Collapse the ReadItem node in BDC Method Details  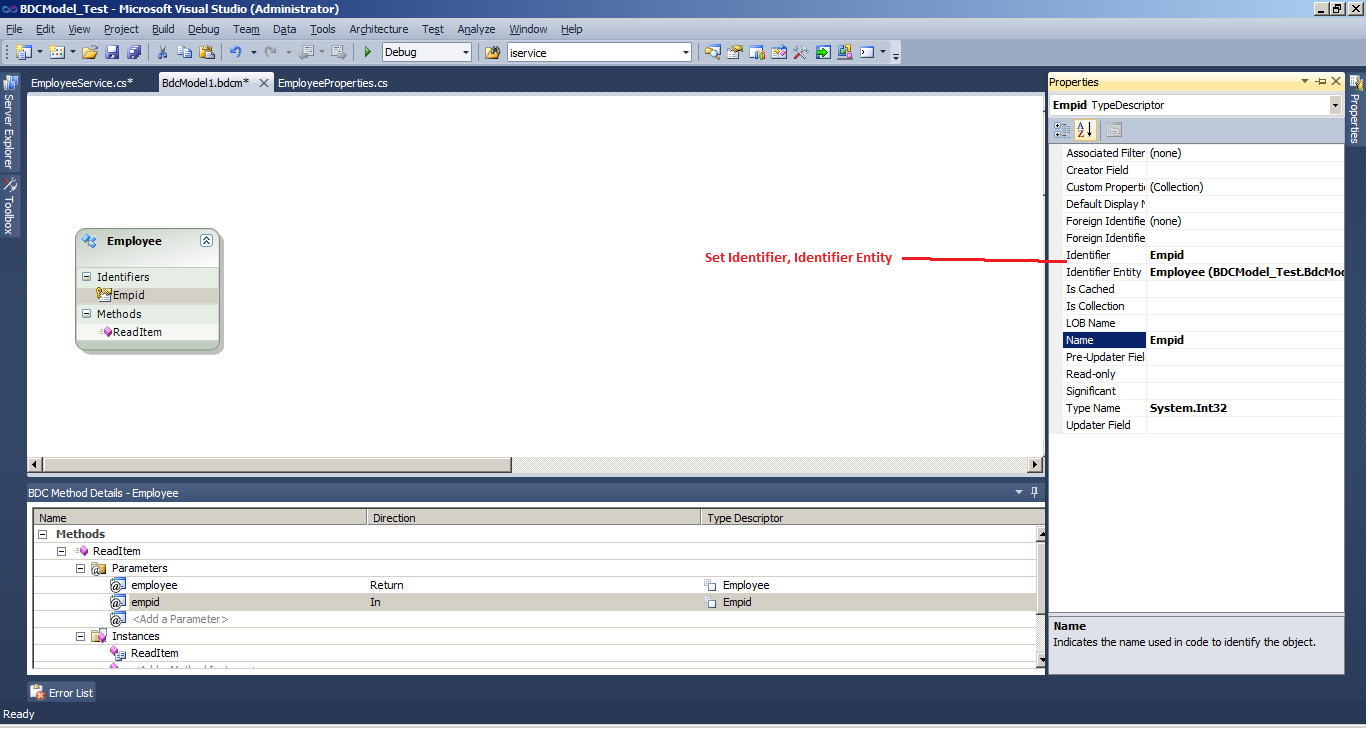pos(61,551)
